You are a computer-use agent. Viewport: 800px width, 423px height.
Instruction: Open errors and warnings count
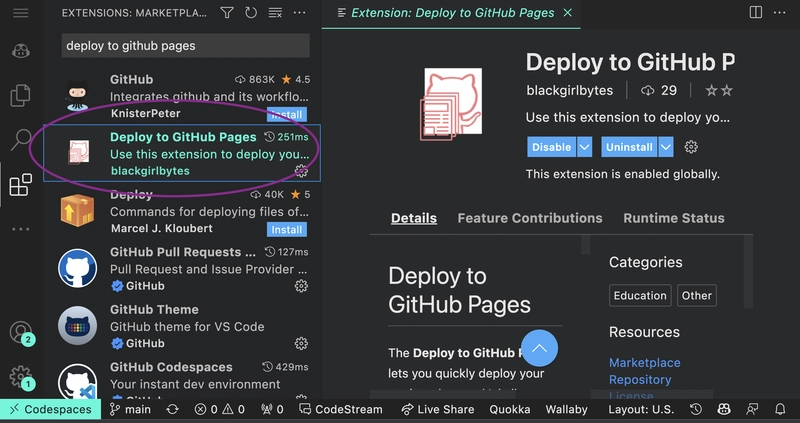click(x=220, y=409)
